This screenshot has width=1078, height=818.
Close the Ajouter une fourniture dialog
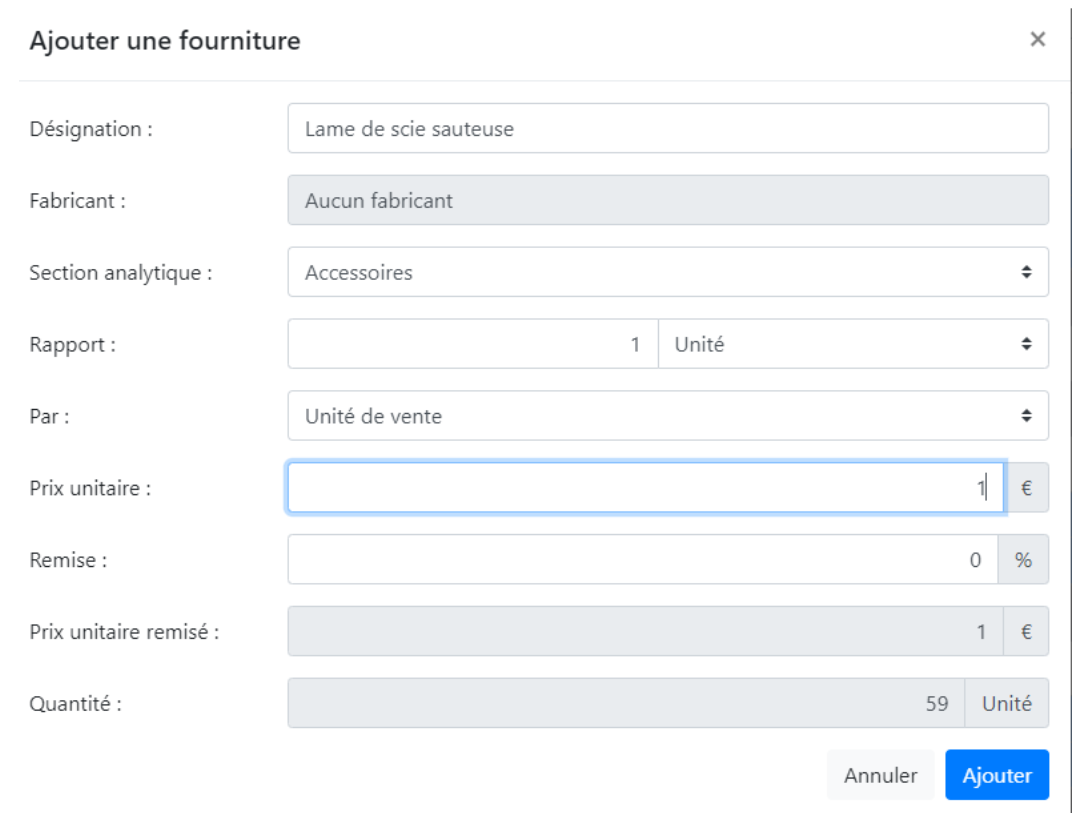pos(1037,40)
